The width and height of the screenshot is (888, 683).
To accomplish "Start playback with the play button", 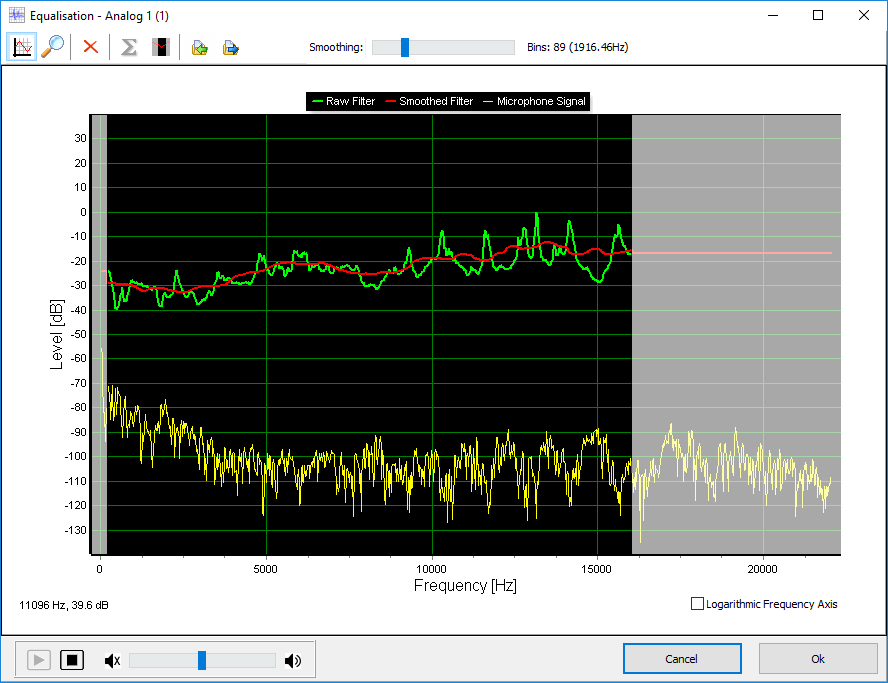I will coord(39,660).
